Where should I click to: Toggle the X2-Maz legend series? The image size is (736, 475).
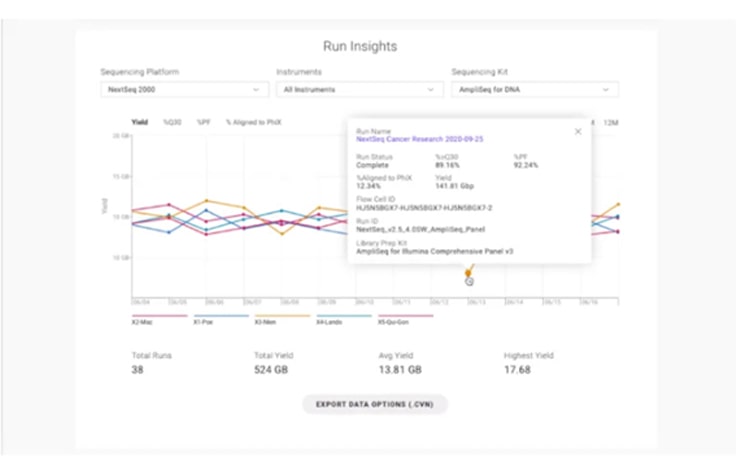click(x=146, y=322)
